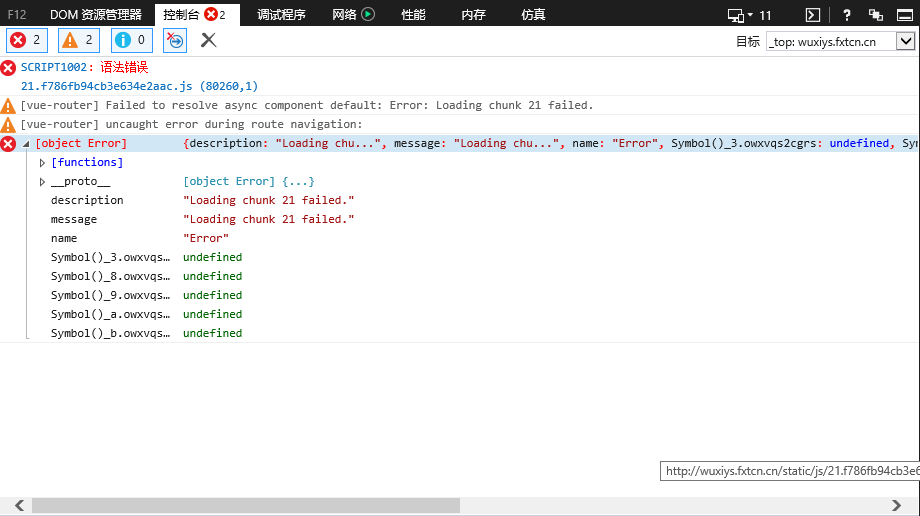Viewport: 920px width, 516px height.
Task: Open the 性能 tab
Action: (413, 14)
